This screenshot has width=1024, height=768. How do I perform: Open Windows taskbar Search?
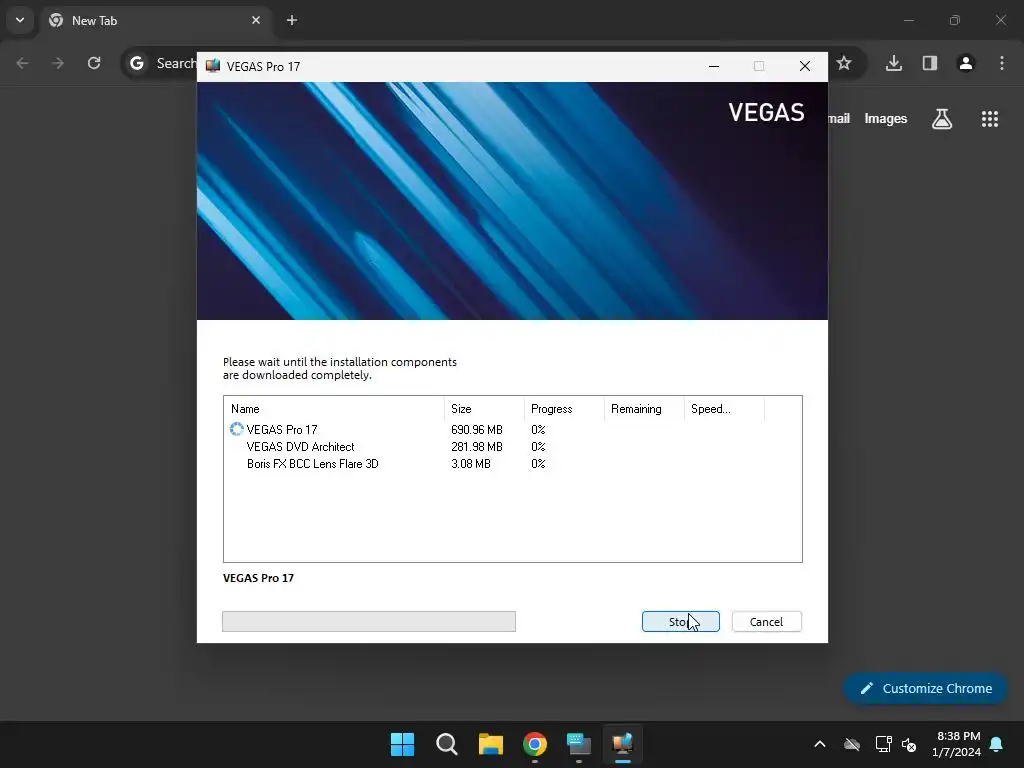click(447, 744)
